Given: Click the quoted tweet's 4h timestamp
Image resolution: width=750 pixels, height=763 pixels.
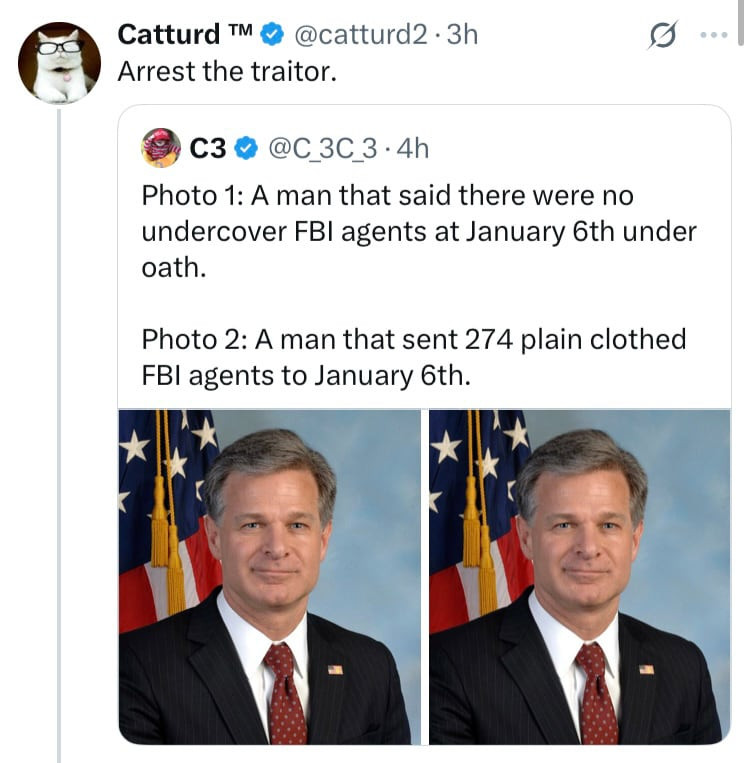Looking at the screenshot, I should click(x=413, y=149).
